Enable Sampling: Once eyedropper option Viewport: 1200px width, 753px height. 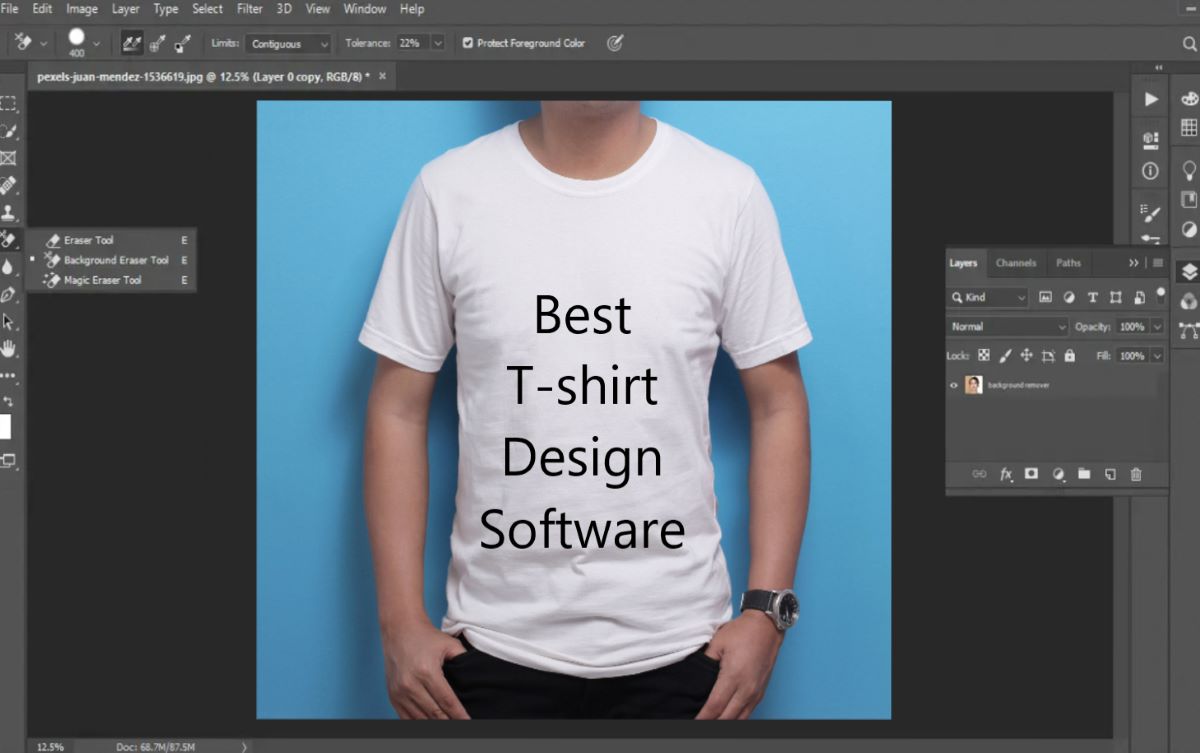point(157,43)
